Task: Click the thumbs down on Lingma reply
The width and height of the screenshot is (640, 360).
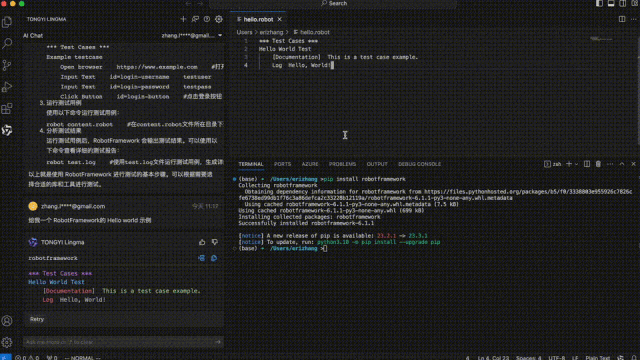Action: click(x=215, y=242)
